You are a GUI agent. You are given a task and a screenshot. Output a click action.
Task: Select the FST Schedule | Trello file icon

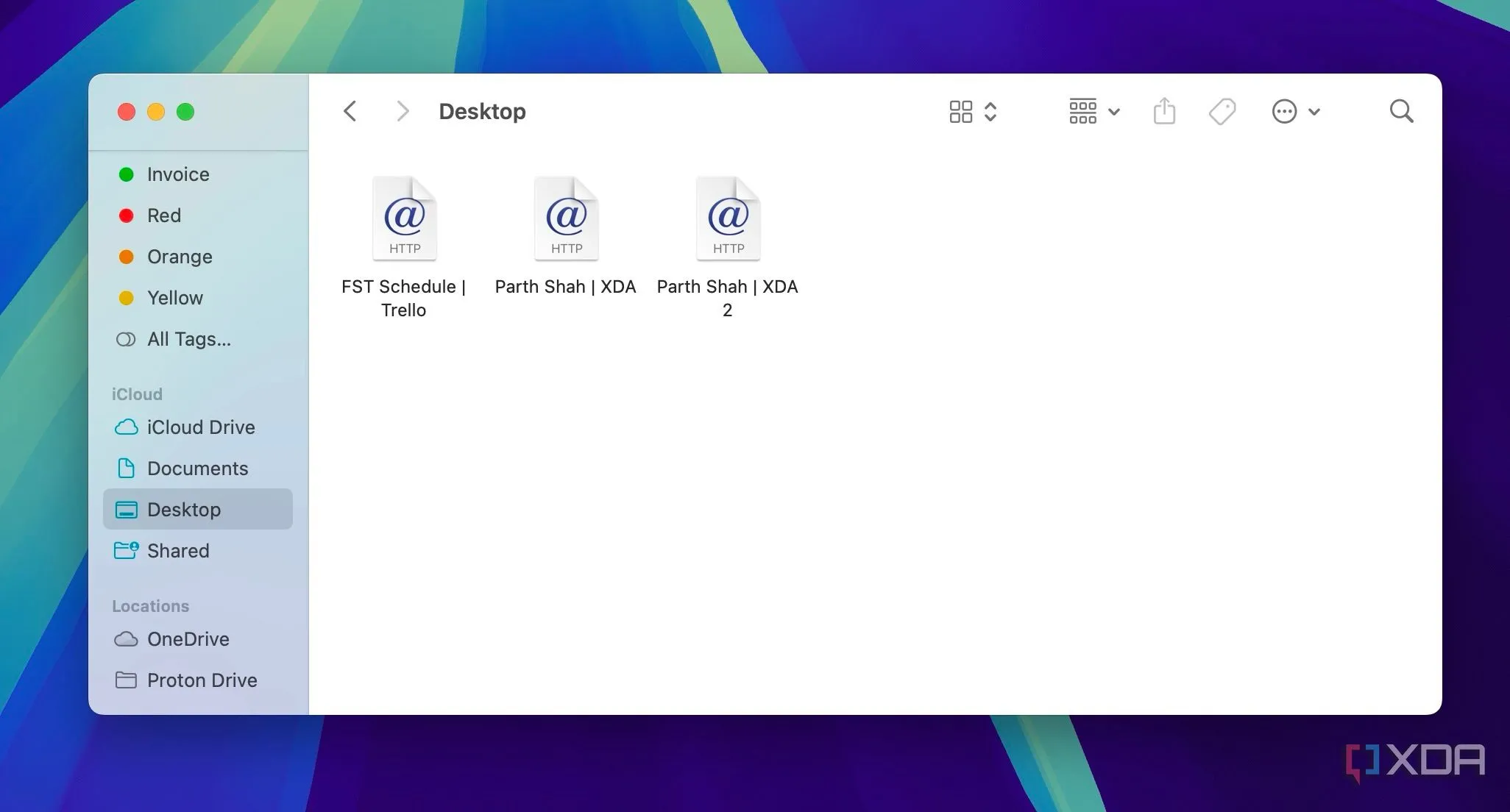click(x=405, y=218)
